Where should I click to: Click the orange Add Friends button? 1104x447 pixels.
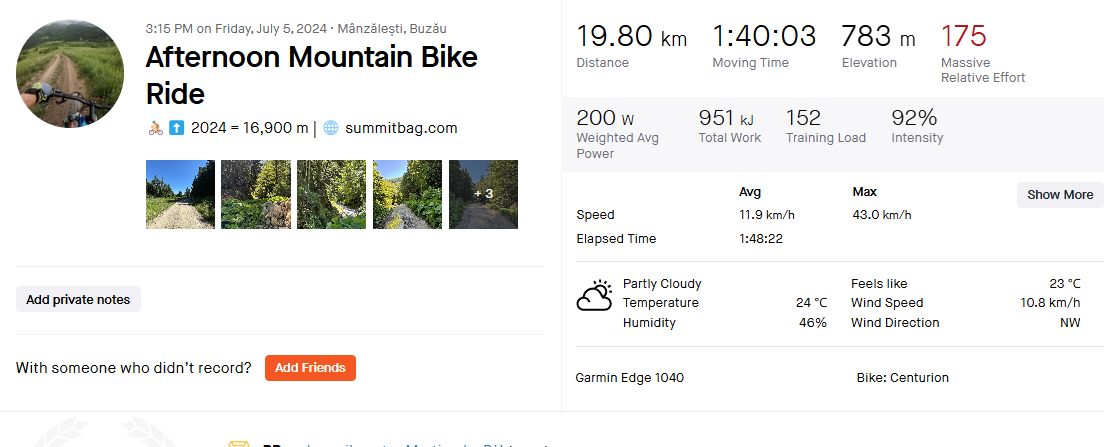(x=310, y=367)
